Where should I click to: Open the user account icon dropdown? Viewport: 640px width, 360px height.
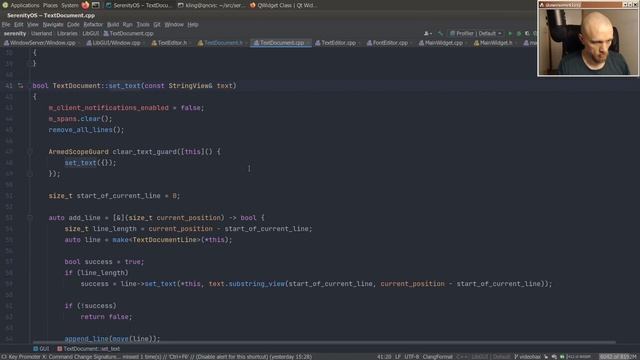point(428,33)
